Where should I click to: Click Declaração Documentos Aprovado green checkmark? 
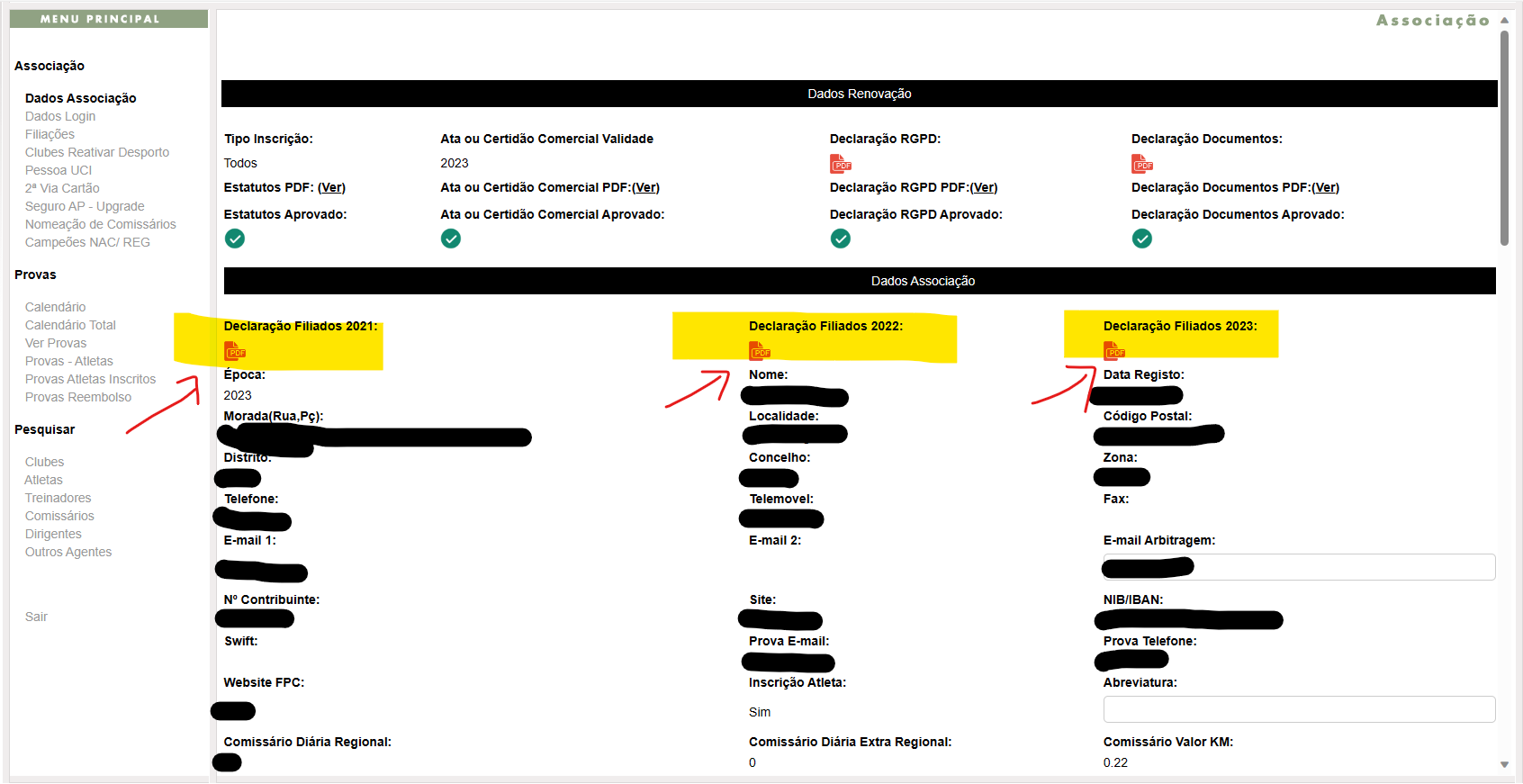coord(1141,239)
